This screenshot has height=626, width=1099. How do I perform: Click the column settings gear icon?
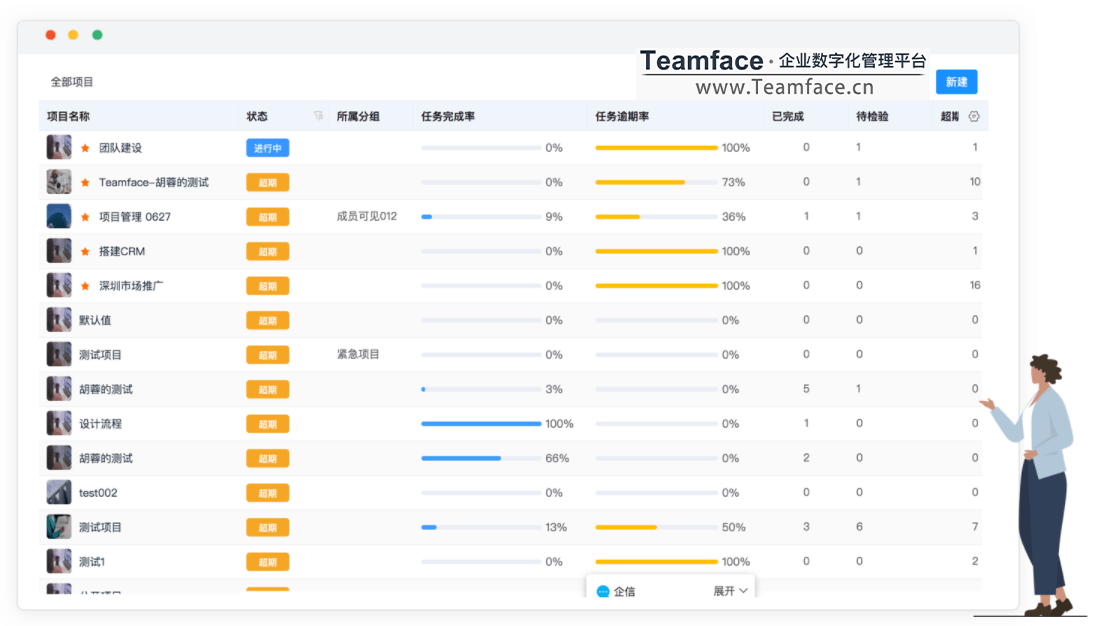click(x=974, y=116)
